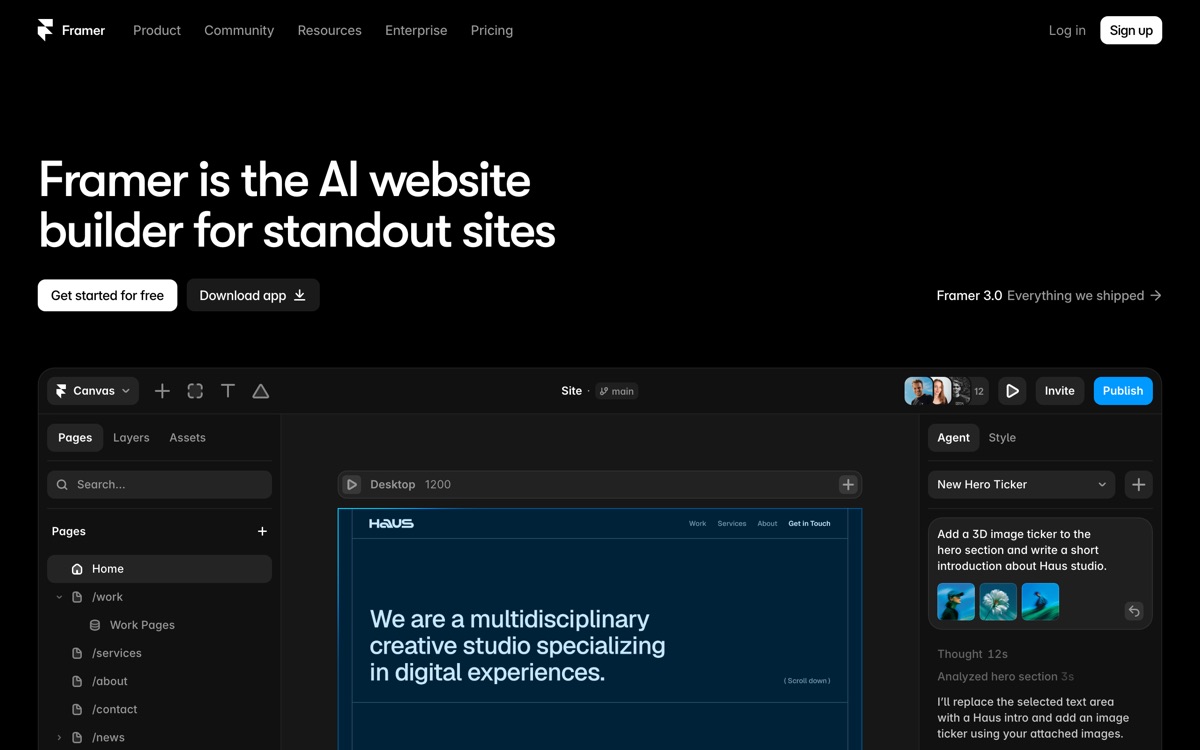Select the Work Pages collection
This screenshot has height=750, width=1200.
[x=160, y=625]
